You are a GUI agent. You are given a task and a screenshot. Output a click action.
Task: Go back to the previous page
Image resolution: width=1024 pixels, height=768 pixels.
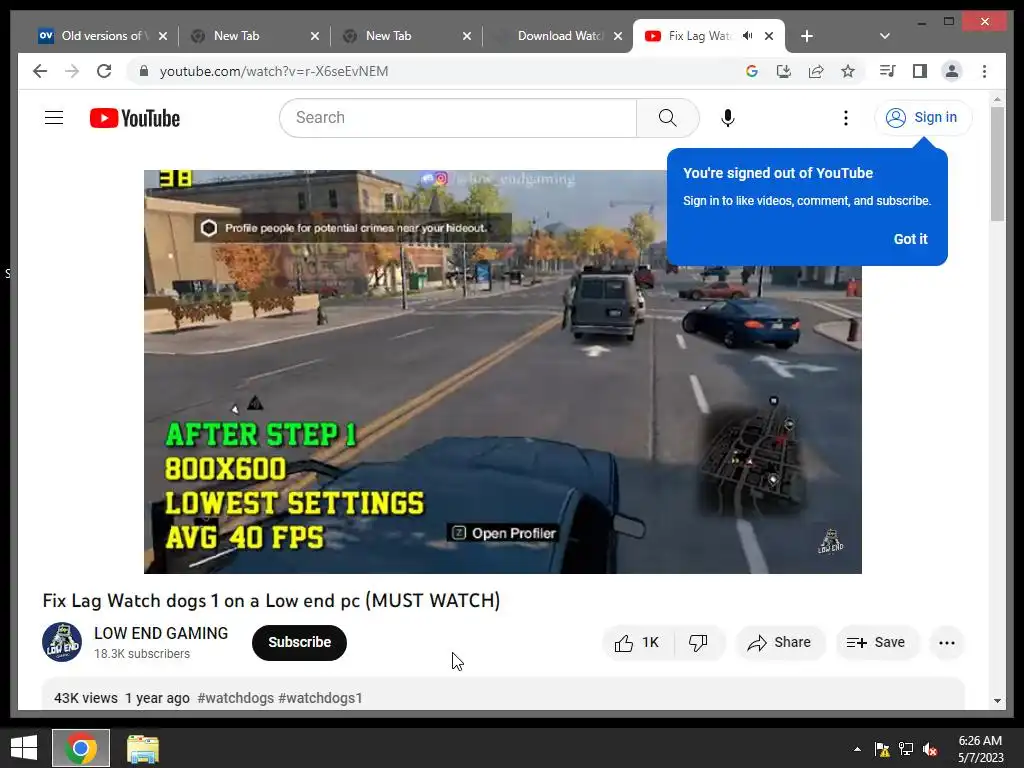click(x=40, y=71)
